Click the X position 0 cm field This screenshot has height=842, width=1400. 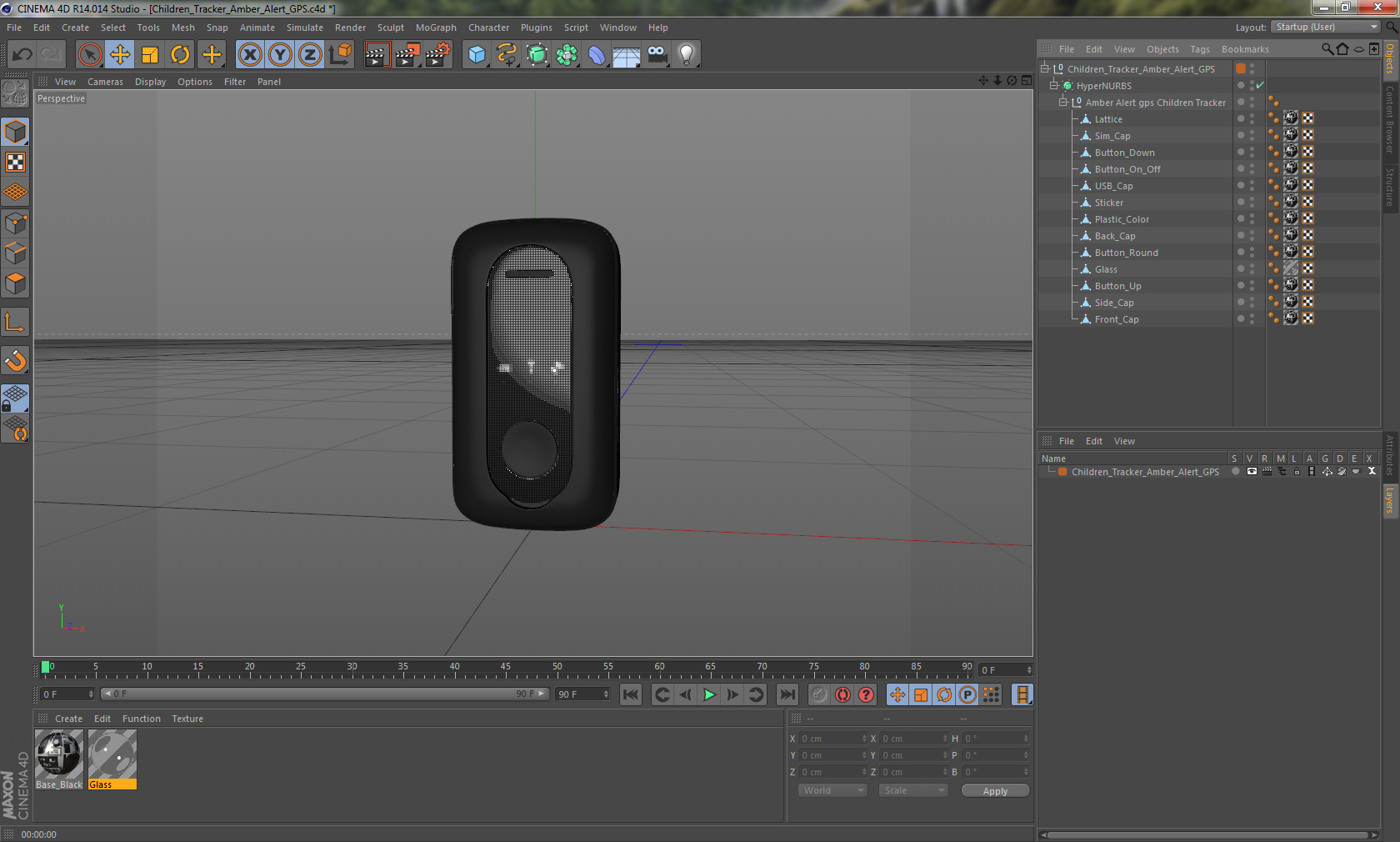tap(833, 739)
